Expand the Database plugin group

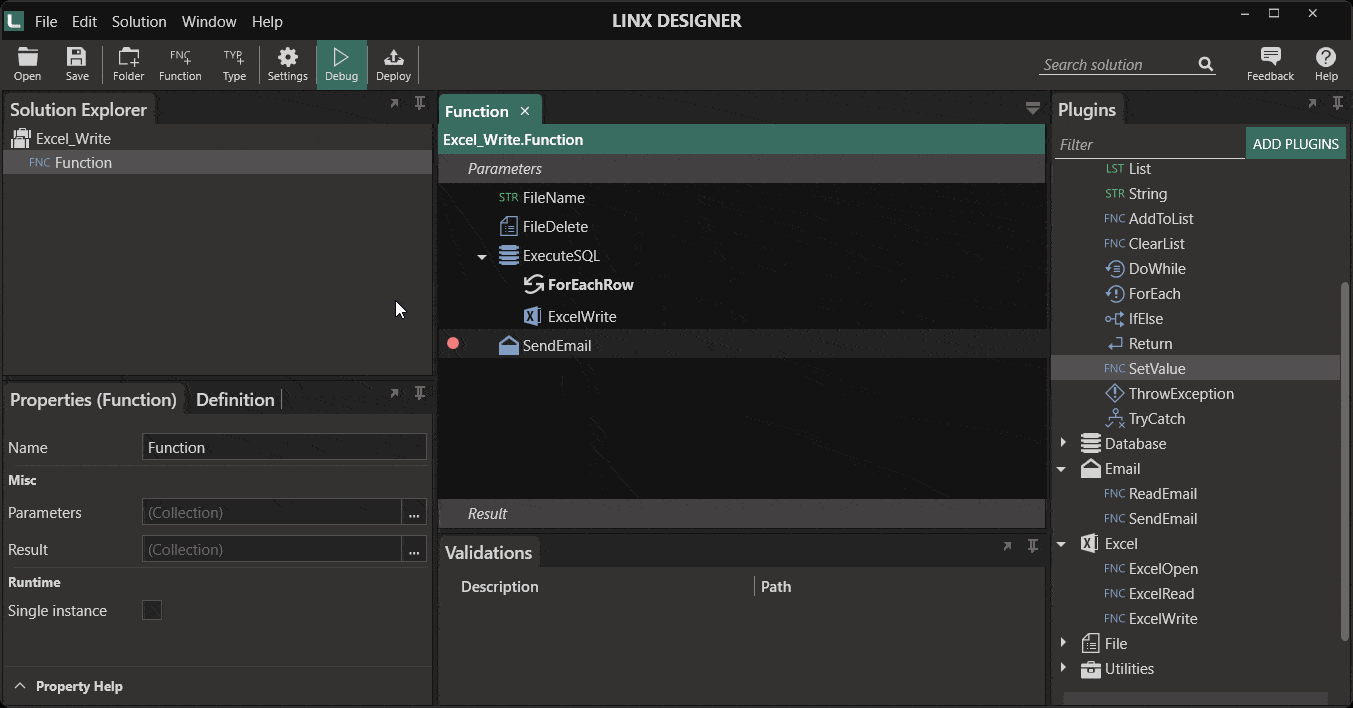(x=1063, y=443)
